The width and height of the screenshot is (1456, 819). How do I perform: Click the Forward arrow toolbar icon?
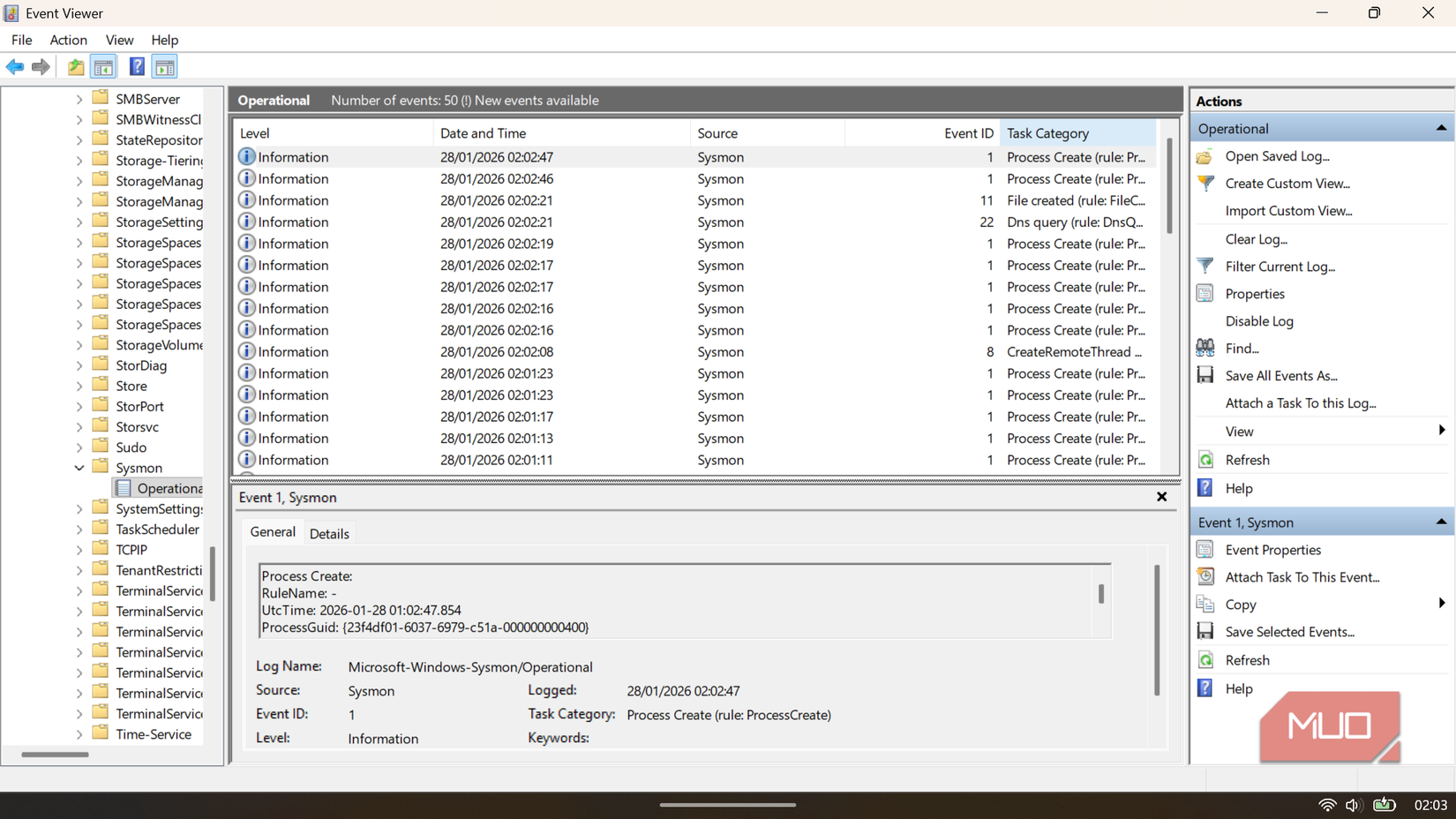[41, 67]
